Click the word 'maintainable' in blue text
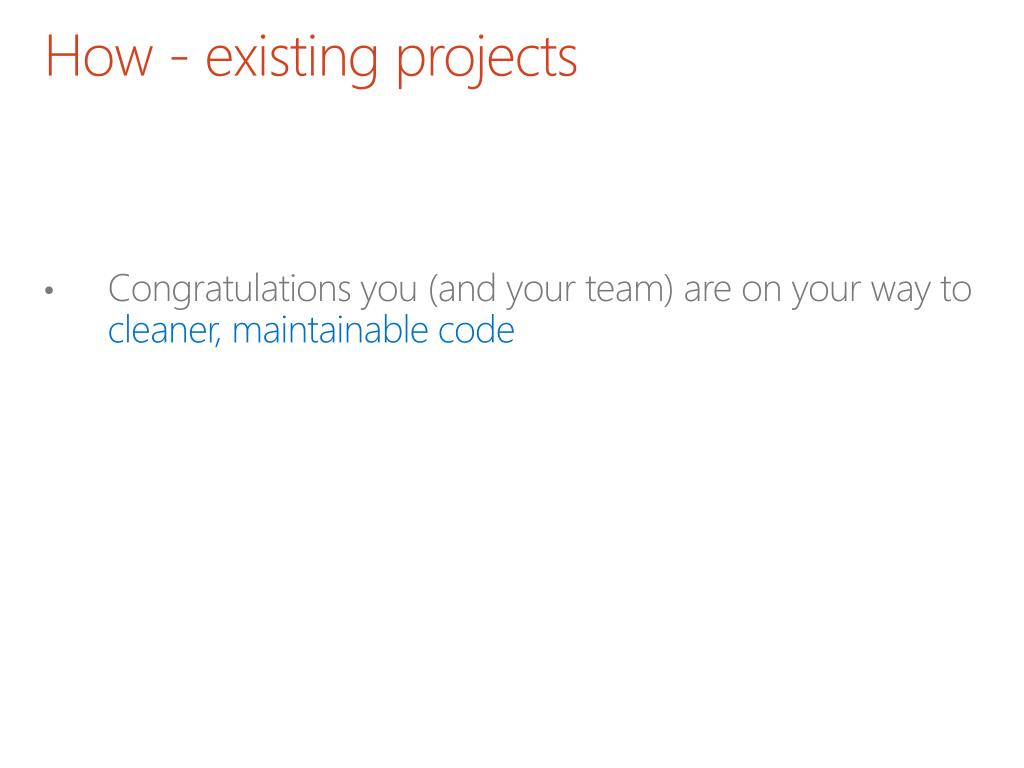Screen dimensions: 1024x768 (x=330, y=330)
